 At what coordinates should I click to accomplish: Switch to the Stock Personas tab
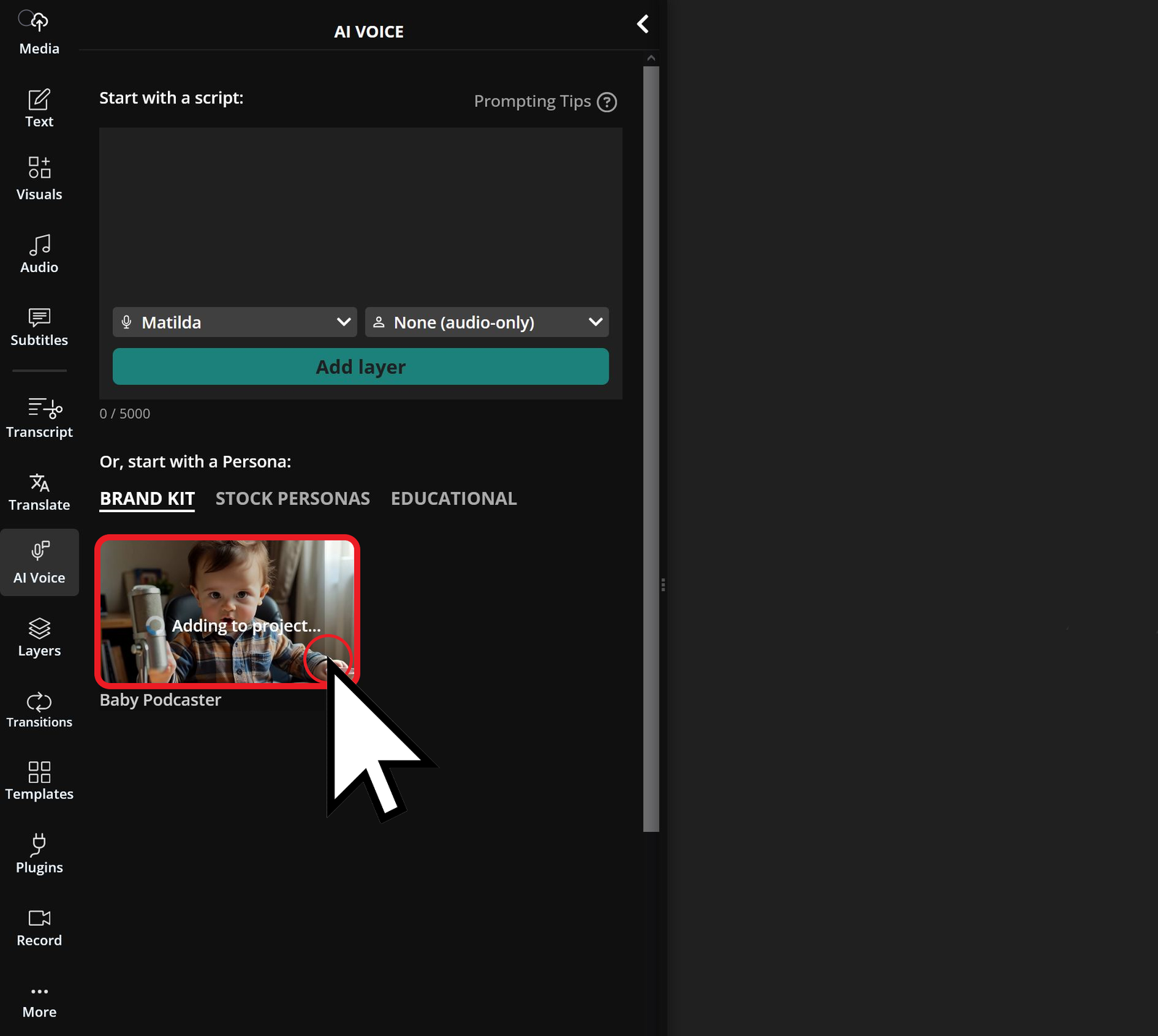pyautogui.click(x=292, y=498)
